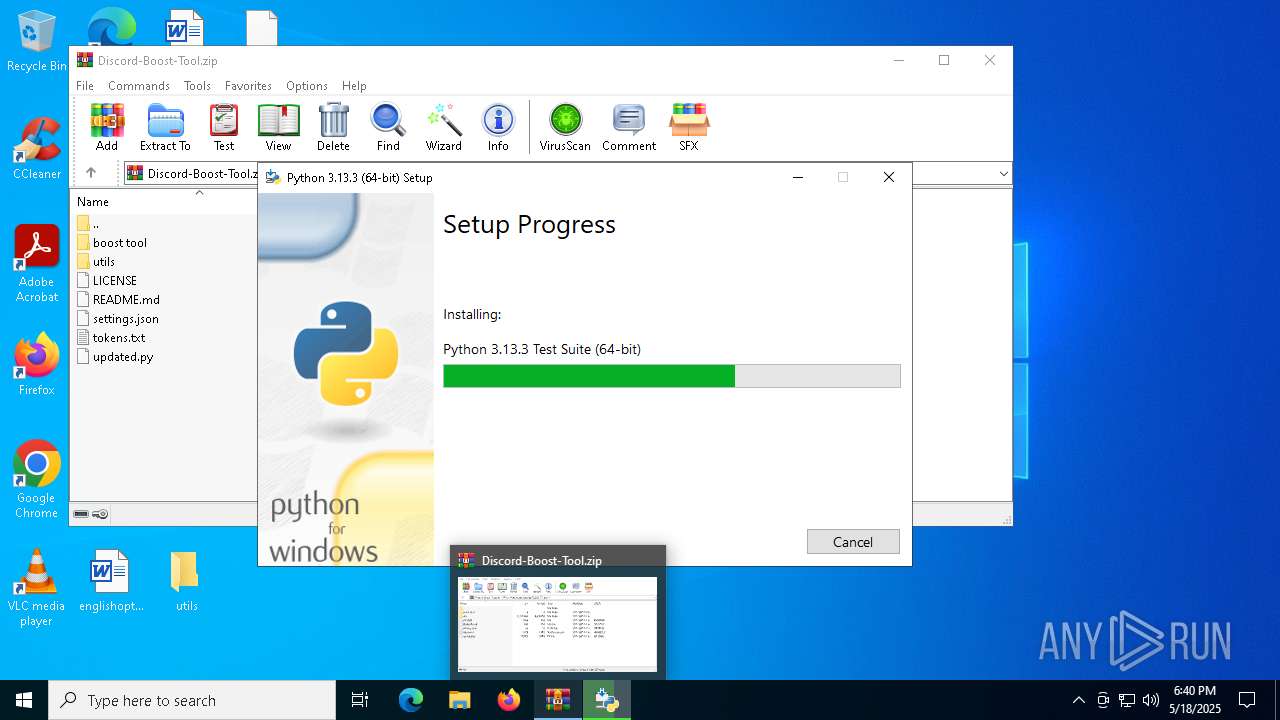Open the Commands menu
The width and height of the screenshot is (1280, 720).
[x=139, y=86]
